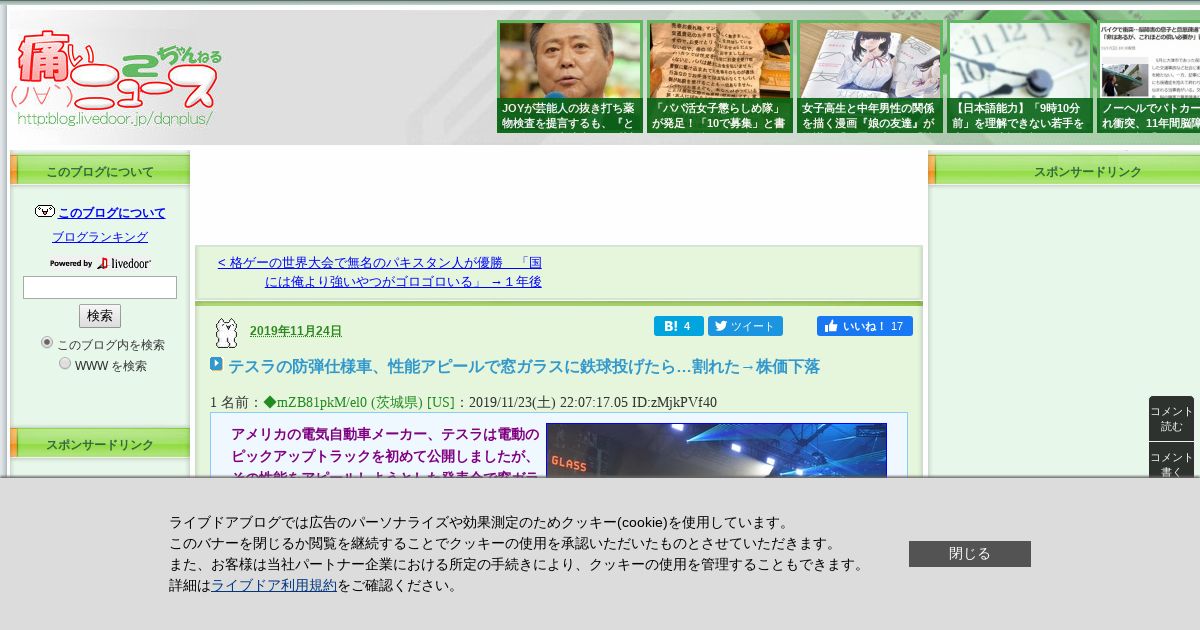
Task: Click the 2019年11月24日 date link
Action: click(x=296, y=331)
